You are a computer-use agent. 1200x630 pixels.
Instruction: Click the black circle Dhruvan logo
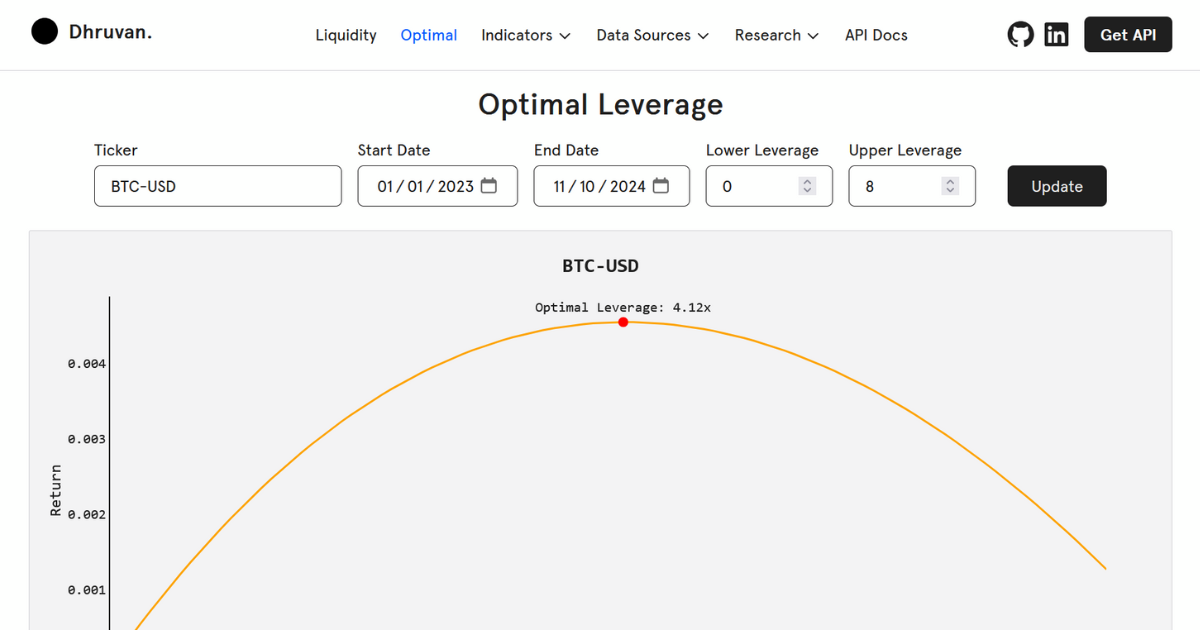coord(44,32)
